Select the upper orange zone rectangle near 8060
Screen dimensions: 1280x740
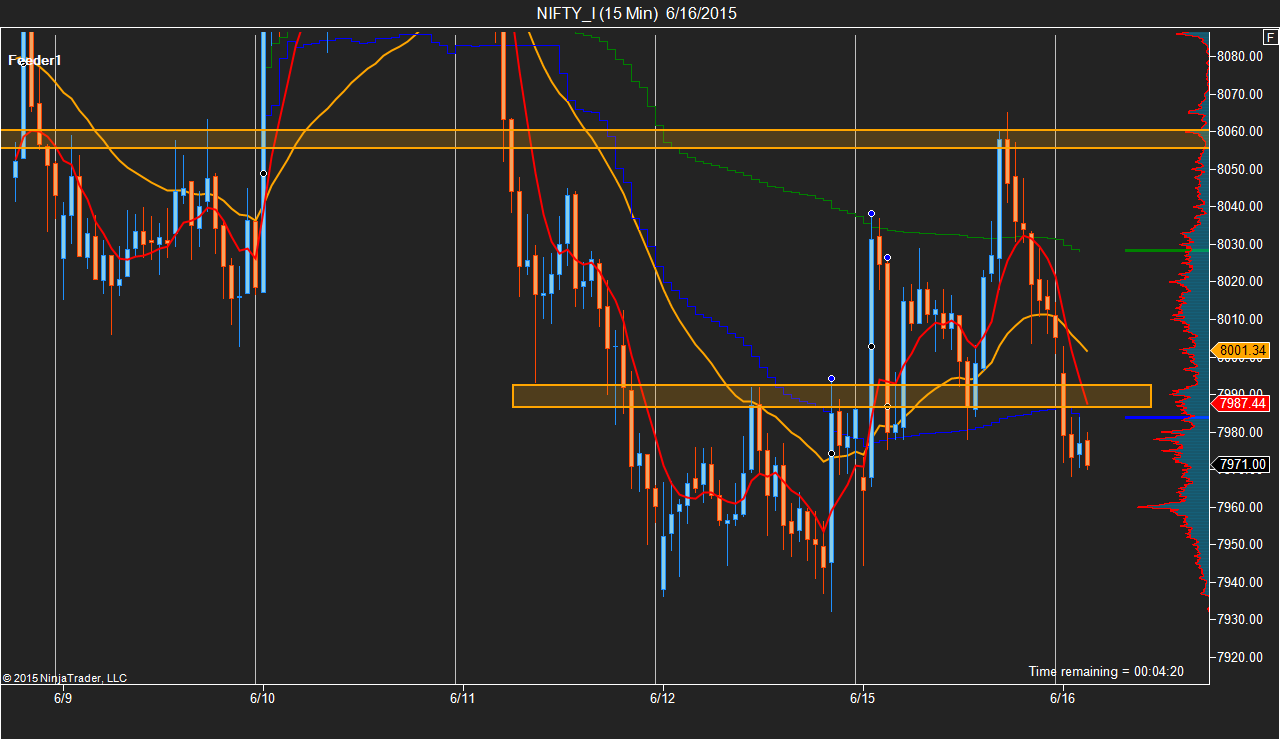point(604,139)
